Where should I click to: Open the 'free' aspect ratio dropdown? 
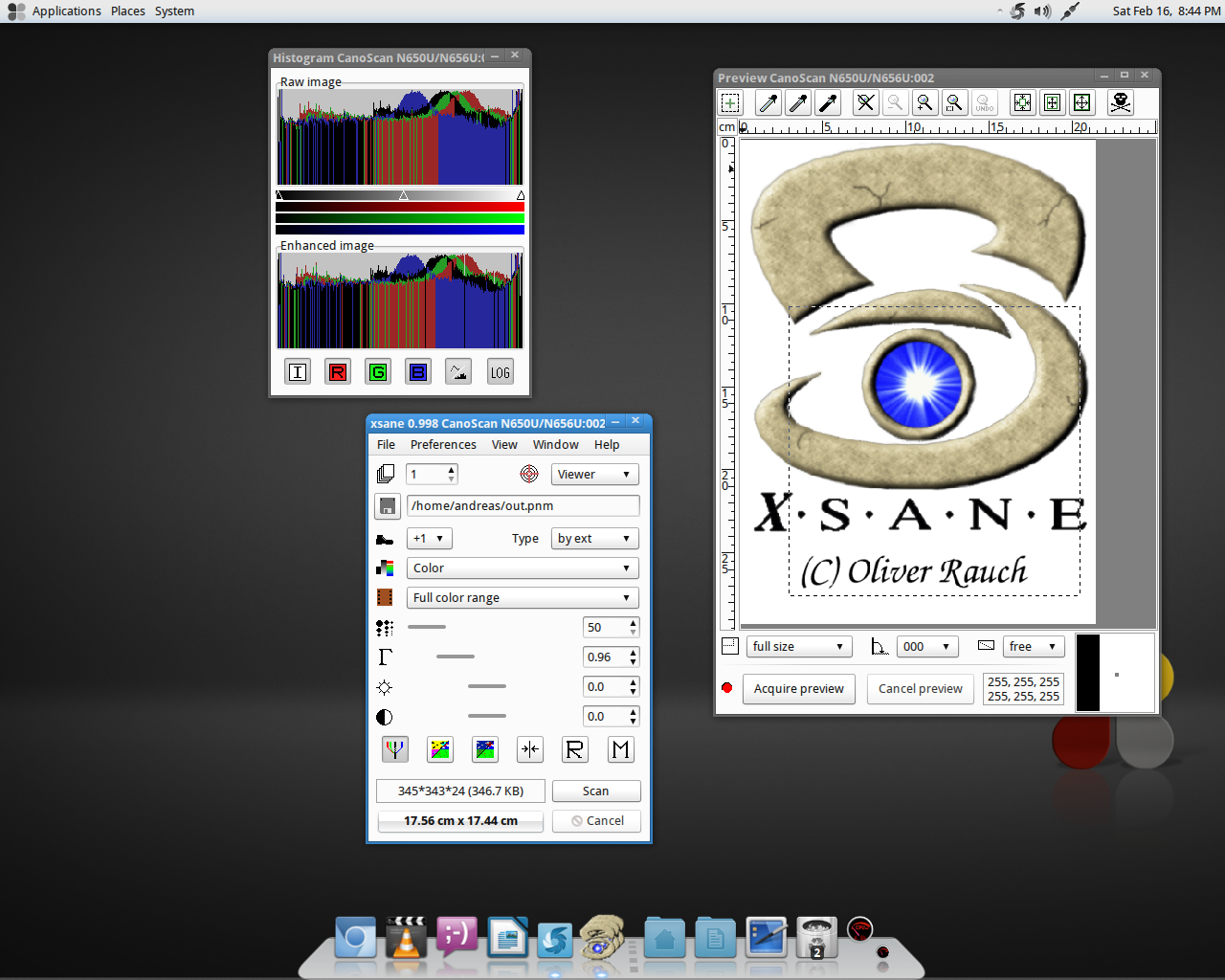coord(1034,647)
